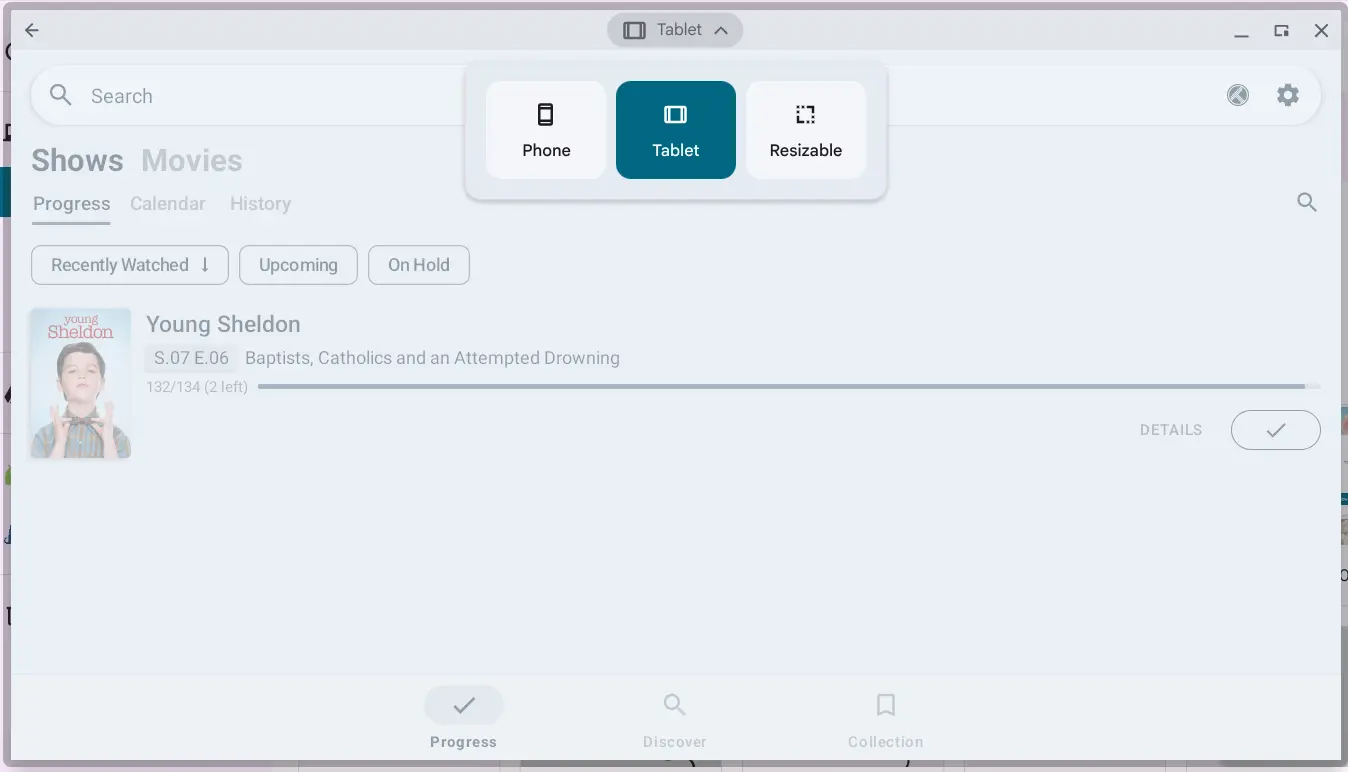Image resolution: width=1348 pixels, height=772 pixels.
Task: Open the History sub-tab
Action: [x=260, y=204]
